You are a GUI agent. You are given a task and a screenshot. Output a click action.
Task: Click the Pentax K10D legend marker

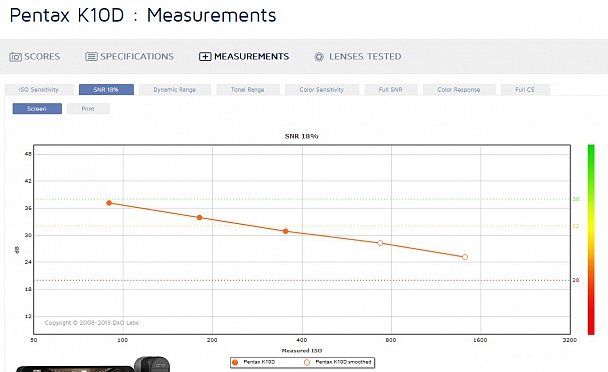235,362
